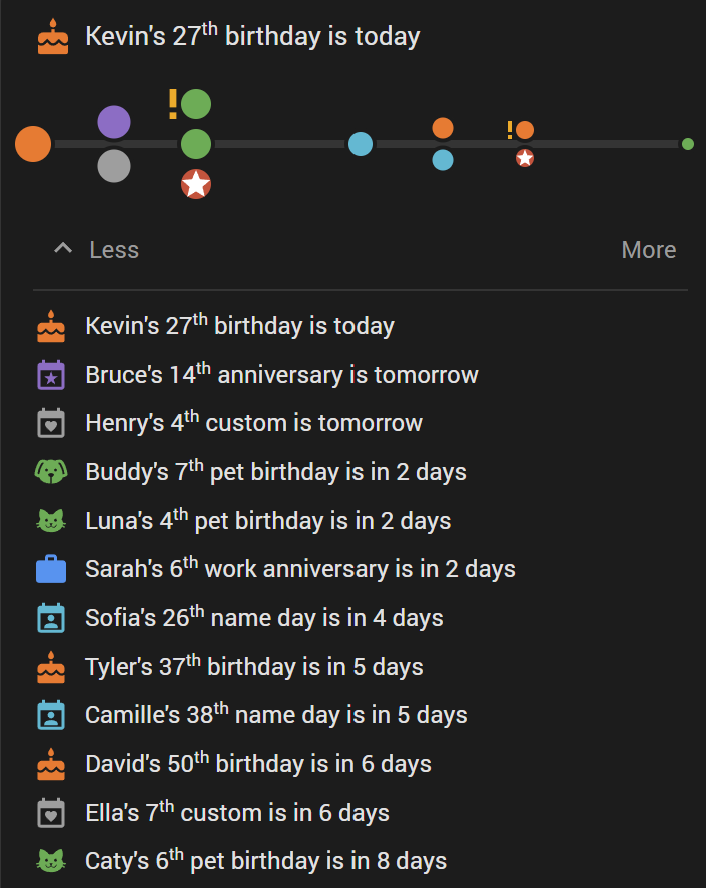Select the single blue dot on the timeline

coord(360,144)
